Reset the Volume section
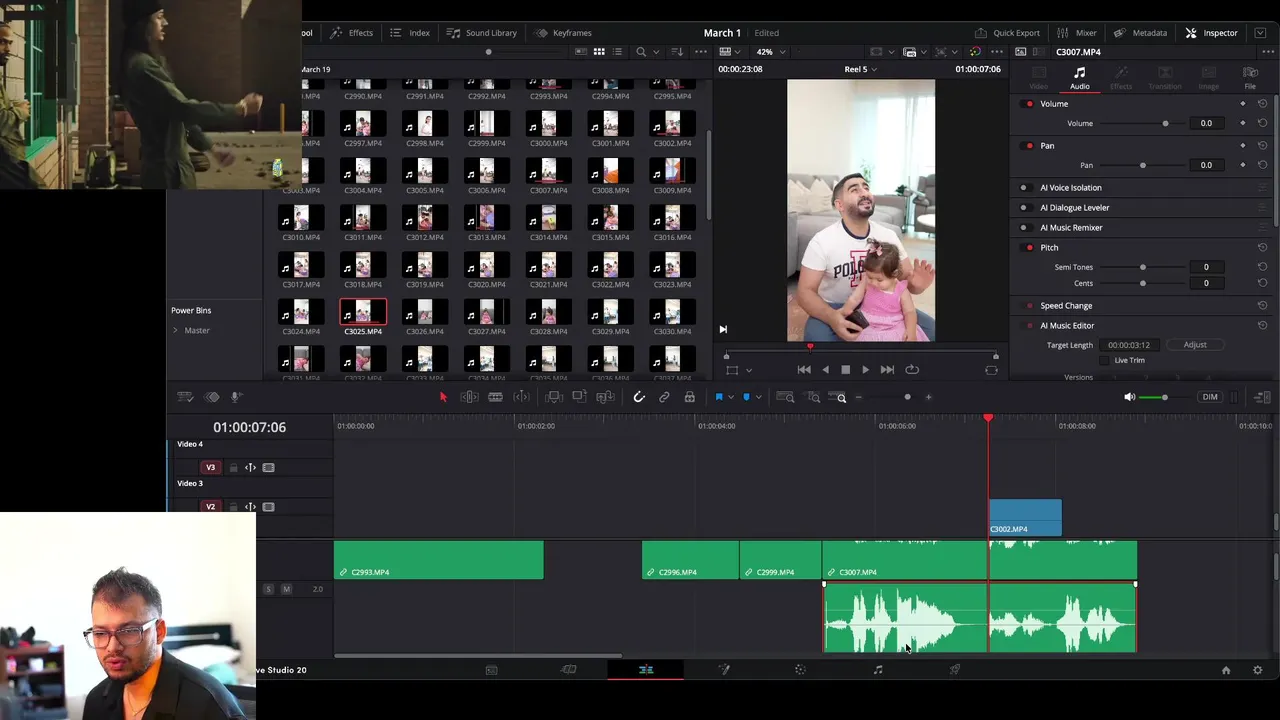This screenshot has height=720, width=1280. tap(1263, 104)
